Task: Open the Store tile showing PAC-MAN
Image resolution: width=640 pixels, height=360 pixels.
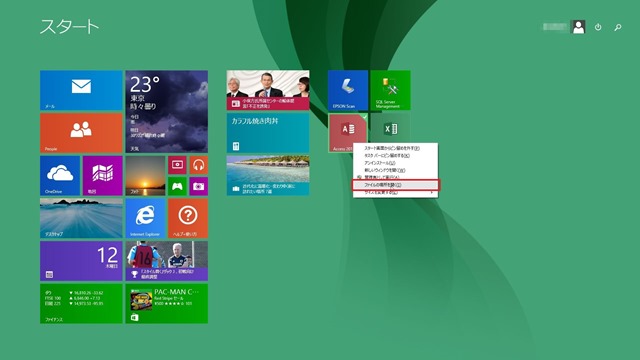Action: [167, 304]
